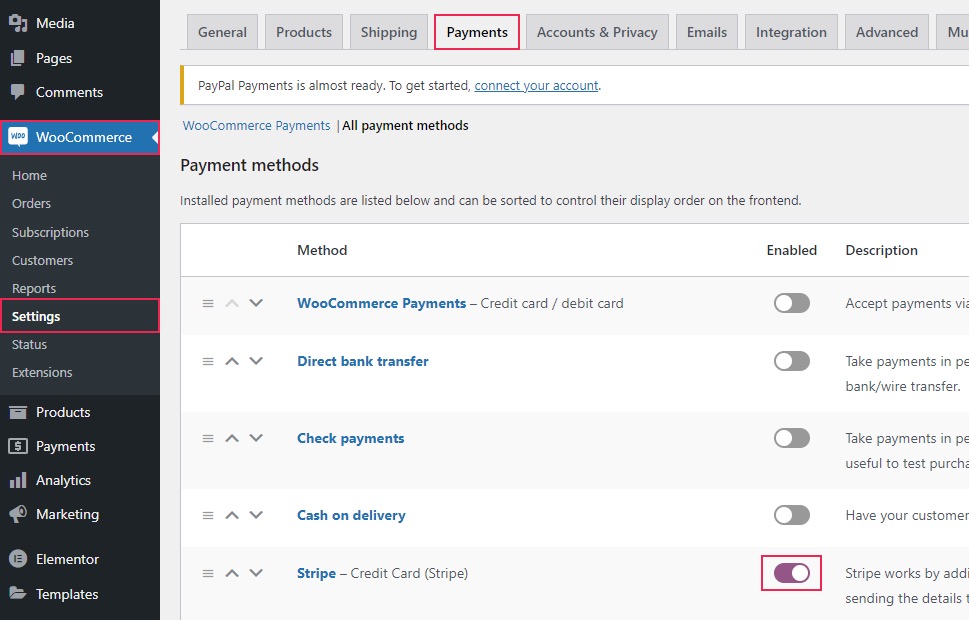Open Stripe method settings link
The image size is (969, 620).
[x=316, y=574]
